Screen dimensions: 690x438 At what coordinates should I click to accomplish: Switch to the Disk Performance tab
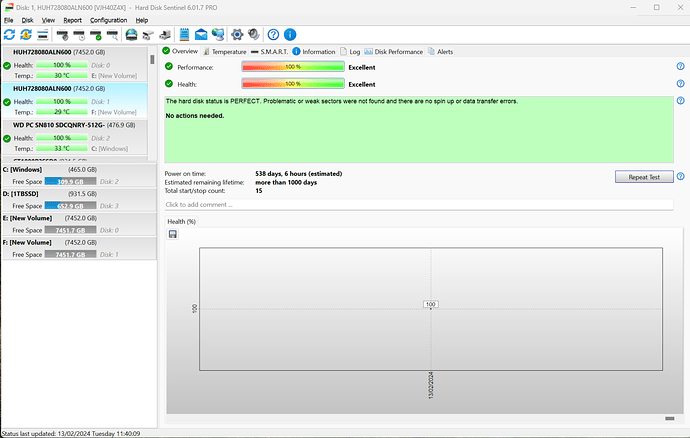click(x=393, y=52)
